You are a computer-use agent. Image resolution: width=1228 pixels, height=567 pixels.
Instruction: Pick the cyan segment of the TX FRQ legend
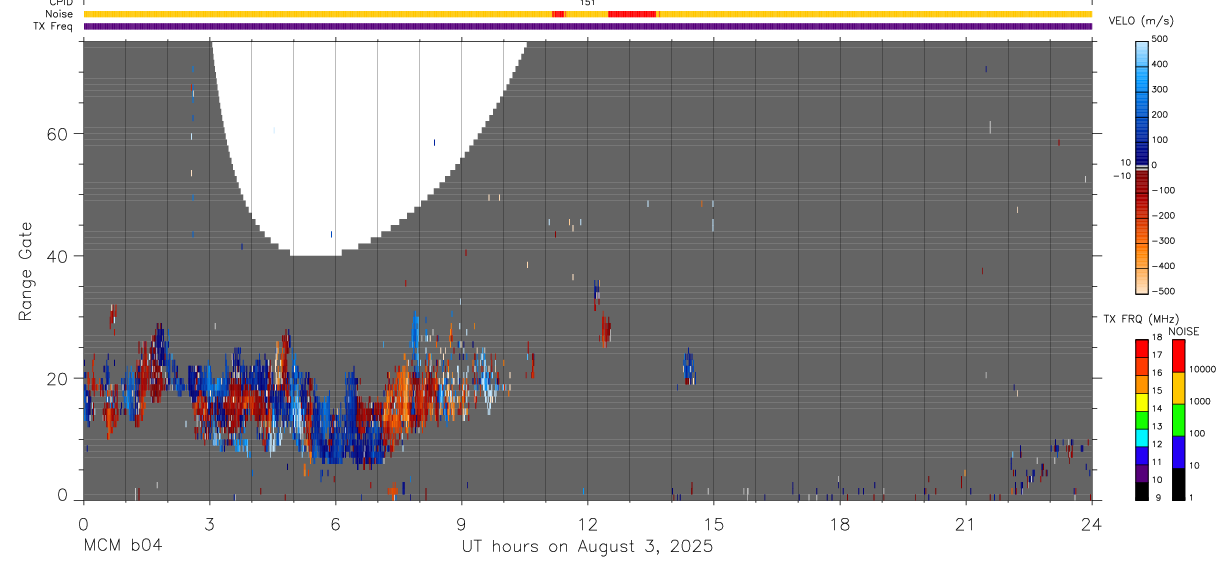[x=1142, y=438]
